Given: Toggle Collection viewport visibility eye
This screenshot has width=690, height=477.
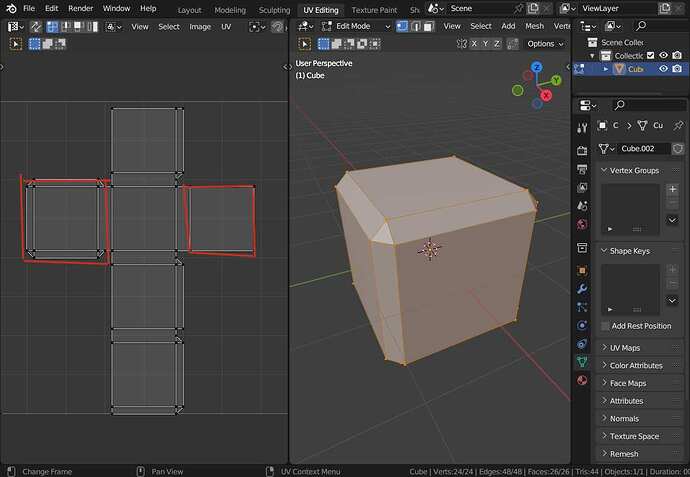Looking at the screenshot, I should [664, 55].
